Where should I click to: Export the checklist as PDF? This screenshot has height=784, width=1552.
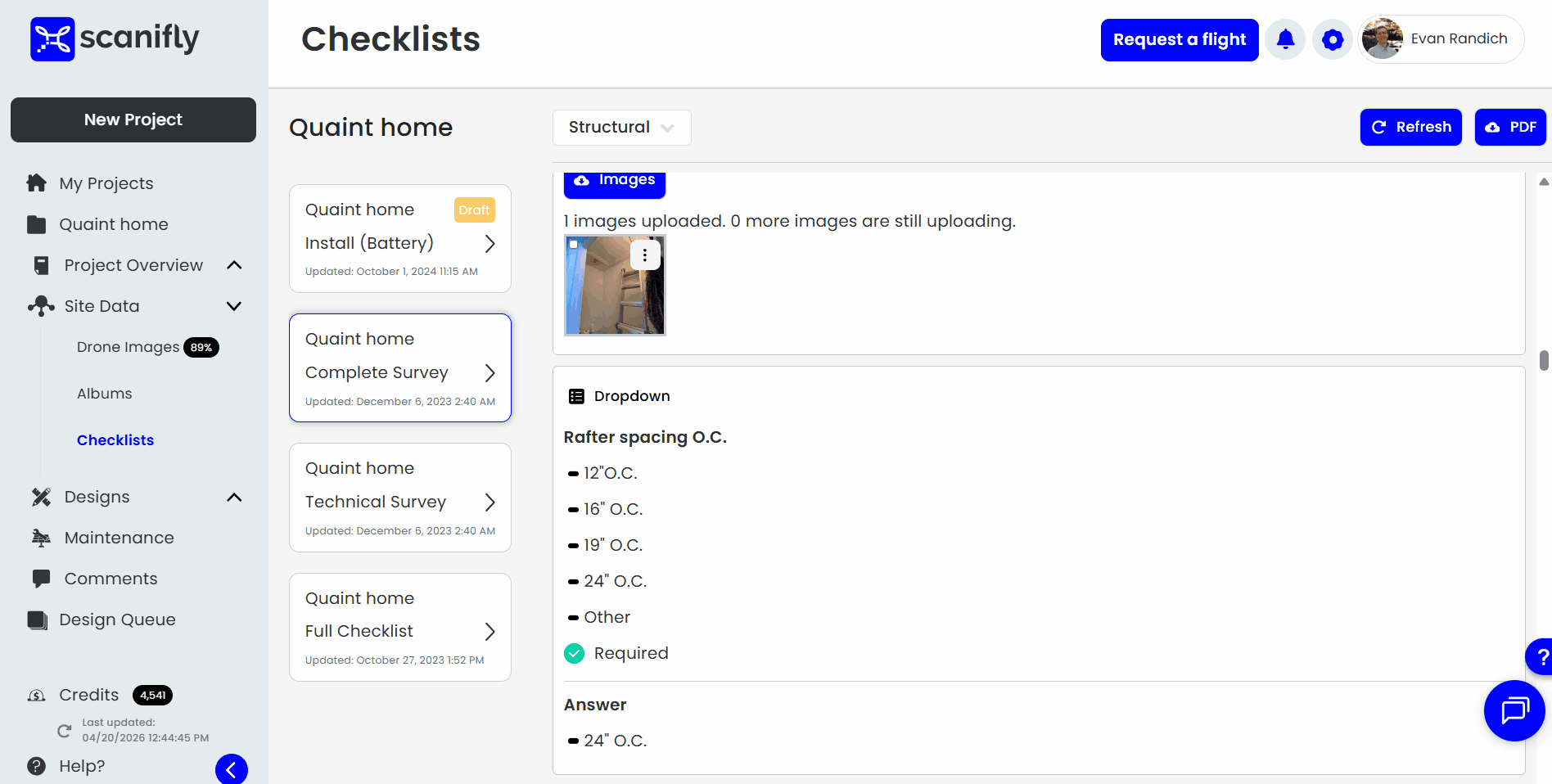[x=1510, y=127]
